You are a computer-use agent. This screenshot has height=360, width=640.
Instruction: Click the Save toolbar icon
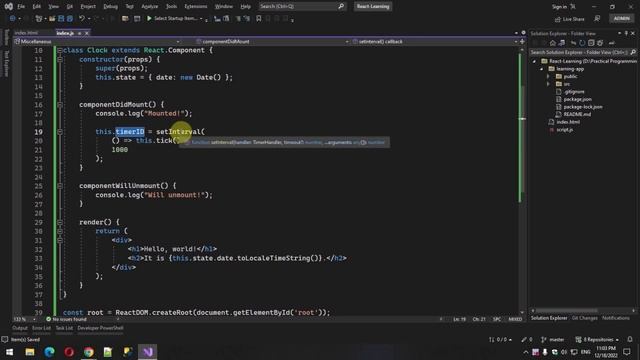coord(61,19)
